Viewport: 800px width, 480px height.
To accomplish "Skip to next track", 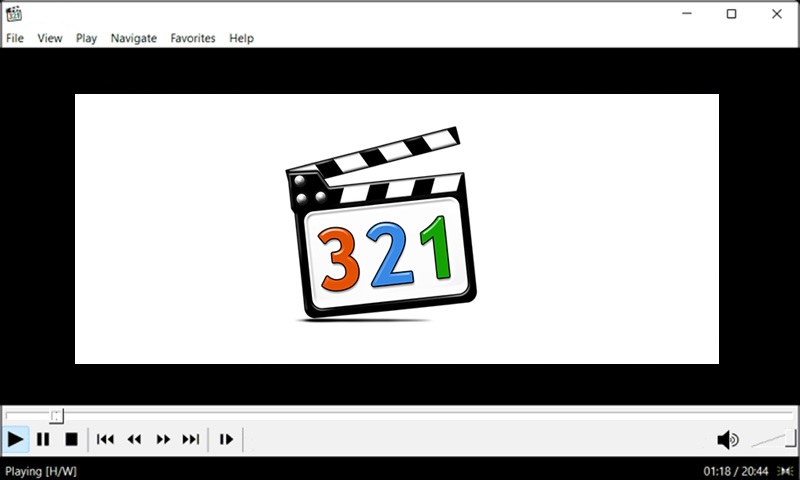I will [191, 439].
